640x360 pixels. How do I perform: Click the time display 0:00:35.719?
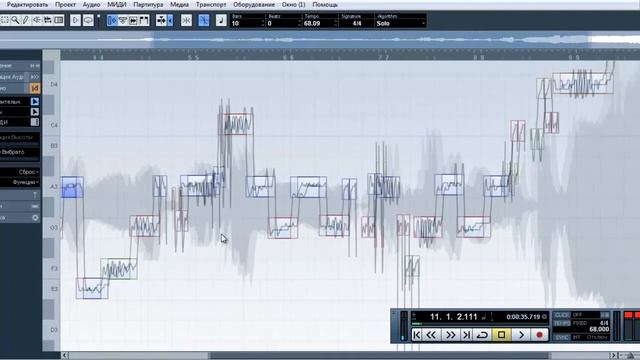point(523,317)
